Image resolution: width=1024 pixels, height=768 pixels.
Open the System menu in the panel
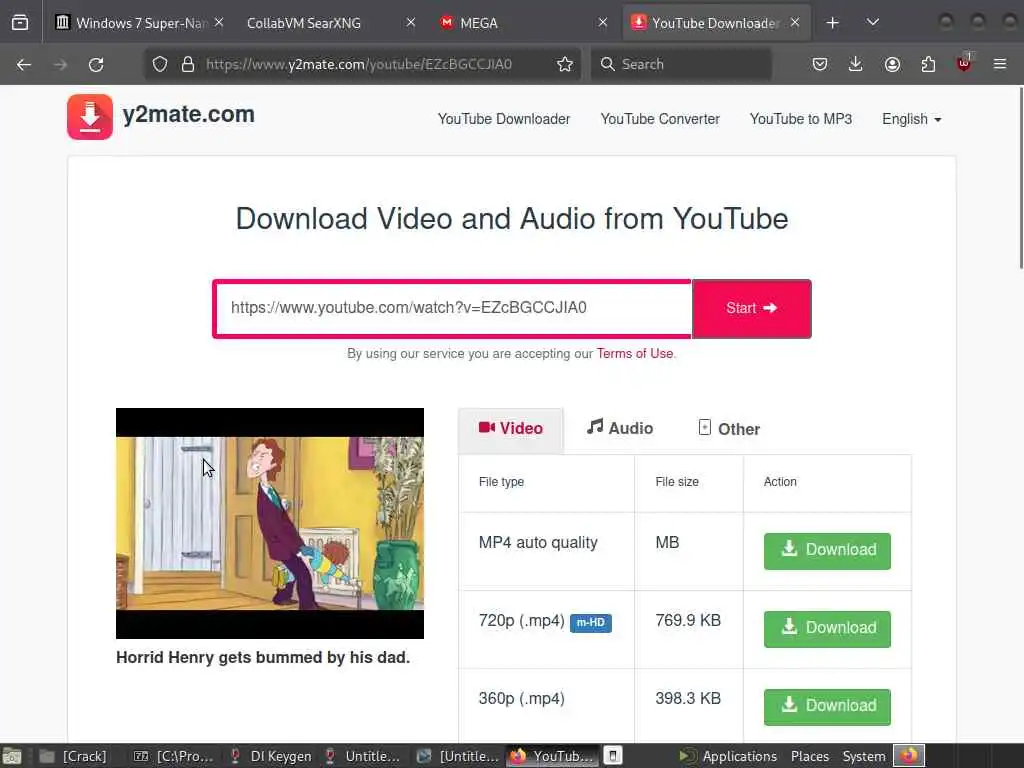pyautogui.click(x=863, y=756)
